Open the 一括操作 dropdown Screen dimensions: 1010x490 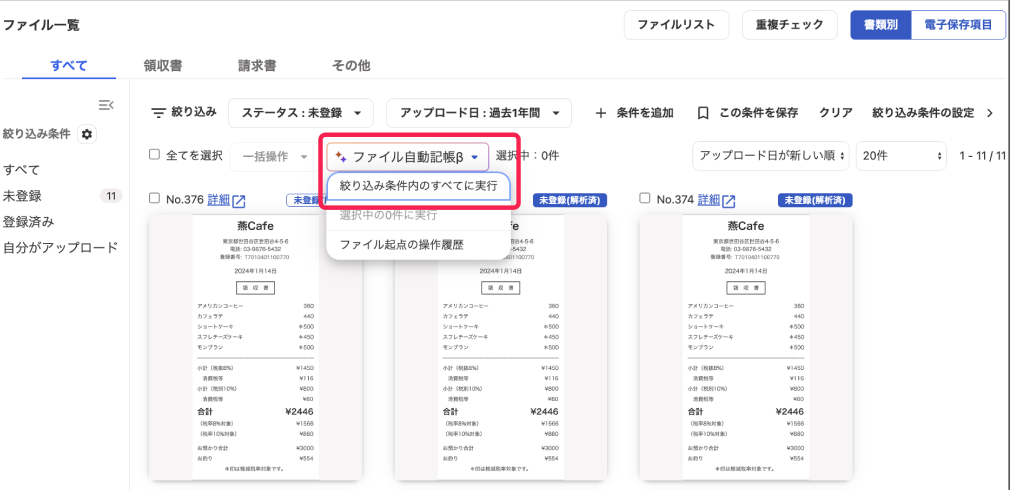[275, 156]
